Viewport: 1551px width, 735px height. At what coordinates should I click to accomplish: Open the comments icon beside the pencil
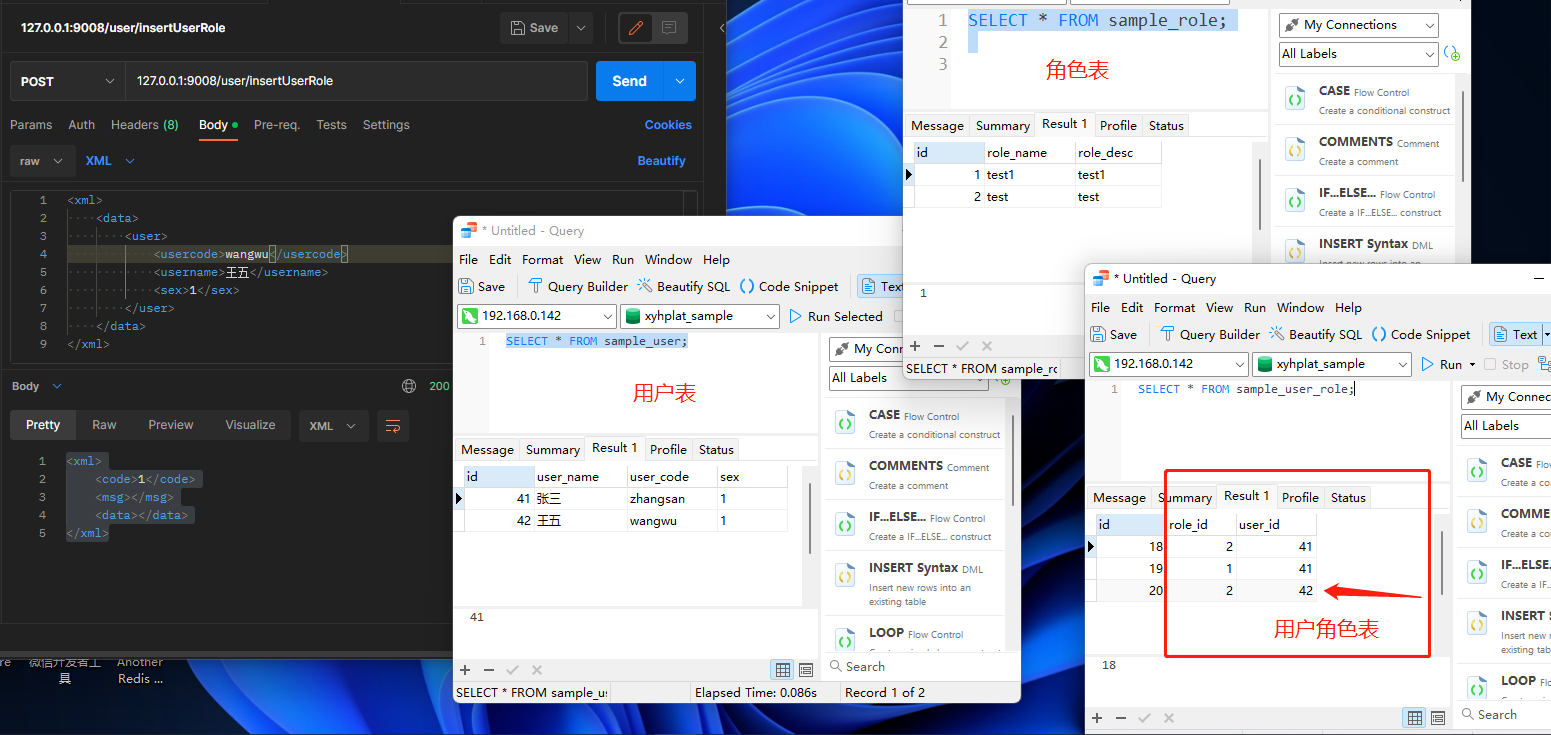pos(669,28)
